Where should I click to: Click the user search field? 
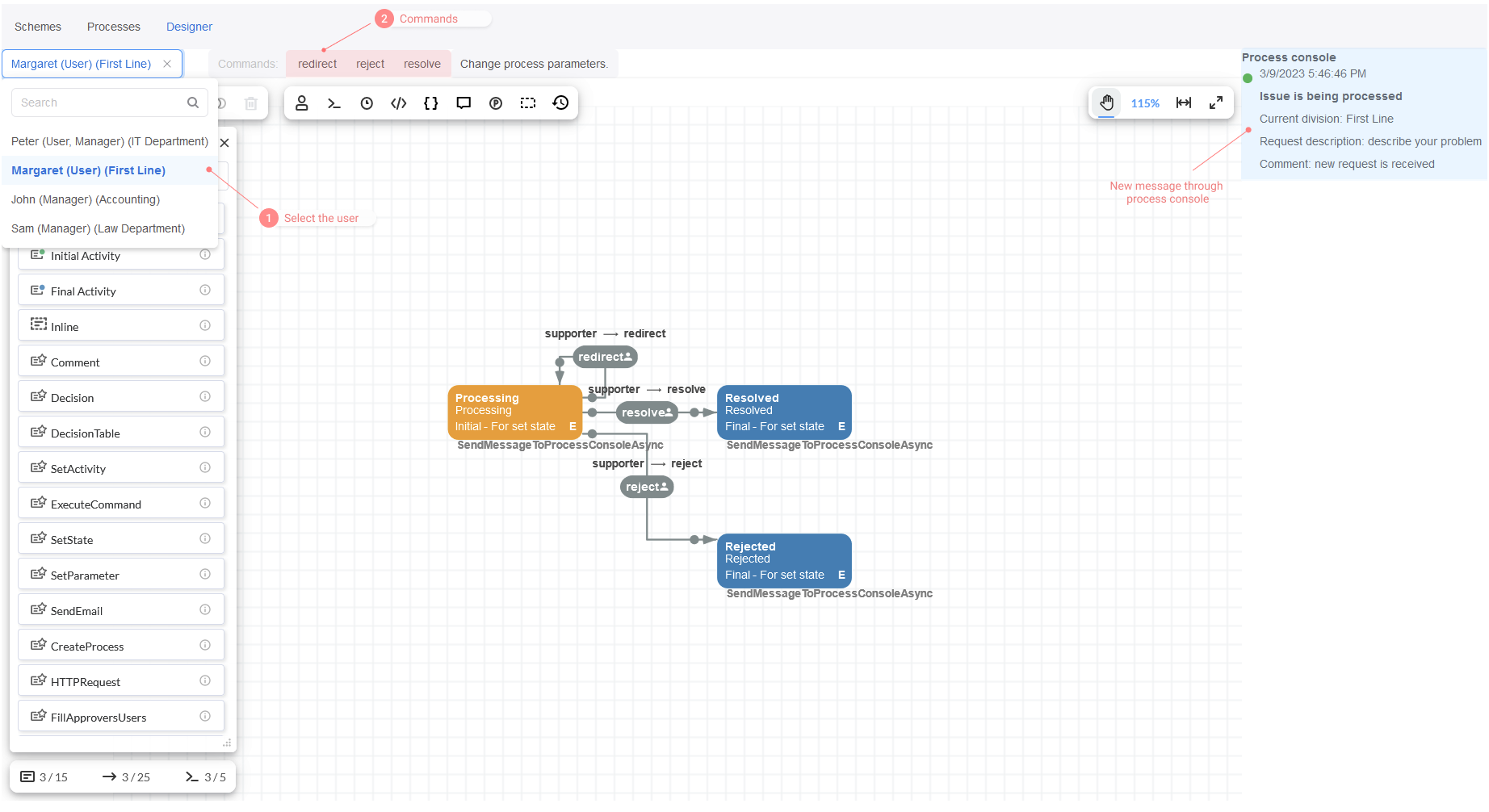[x=110, y=103]
